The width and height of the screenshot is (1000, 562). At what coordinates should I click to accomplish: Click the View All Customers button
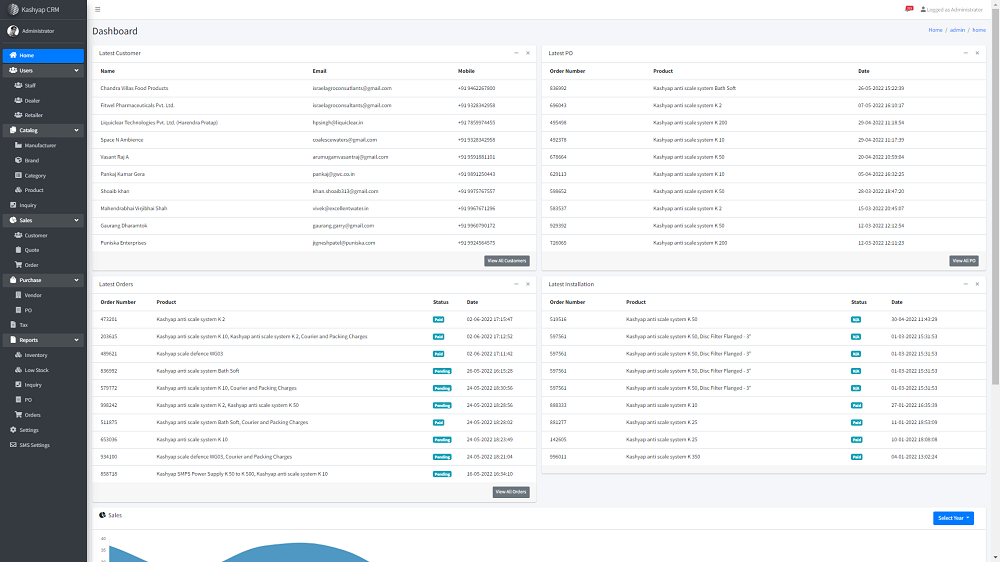506,261
